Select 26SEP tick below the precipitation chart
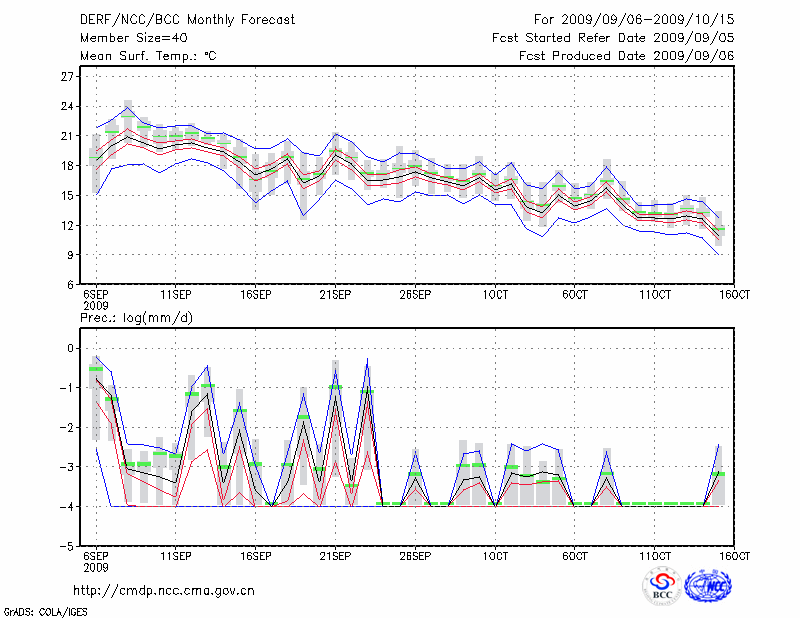 414,556
